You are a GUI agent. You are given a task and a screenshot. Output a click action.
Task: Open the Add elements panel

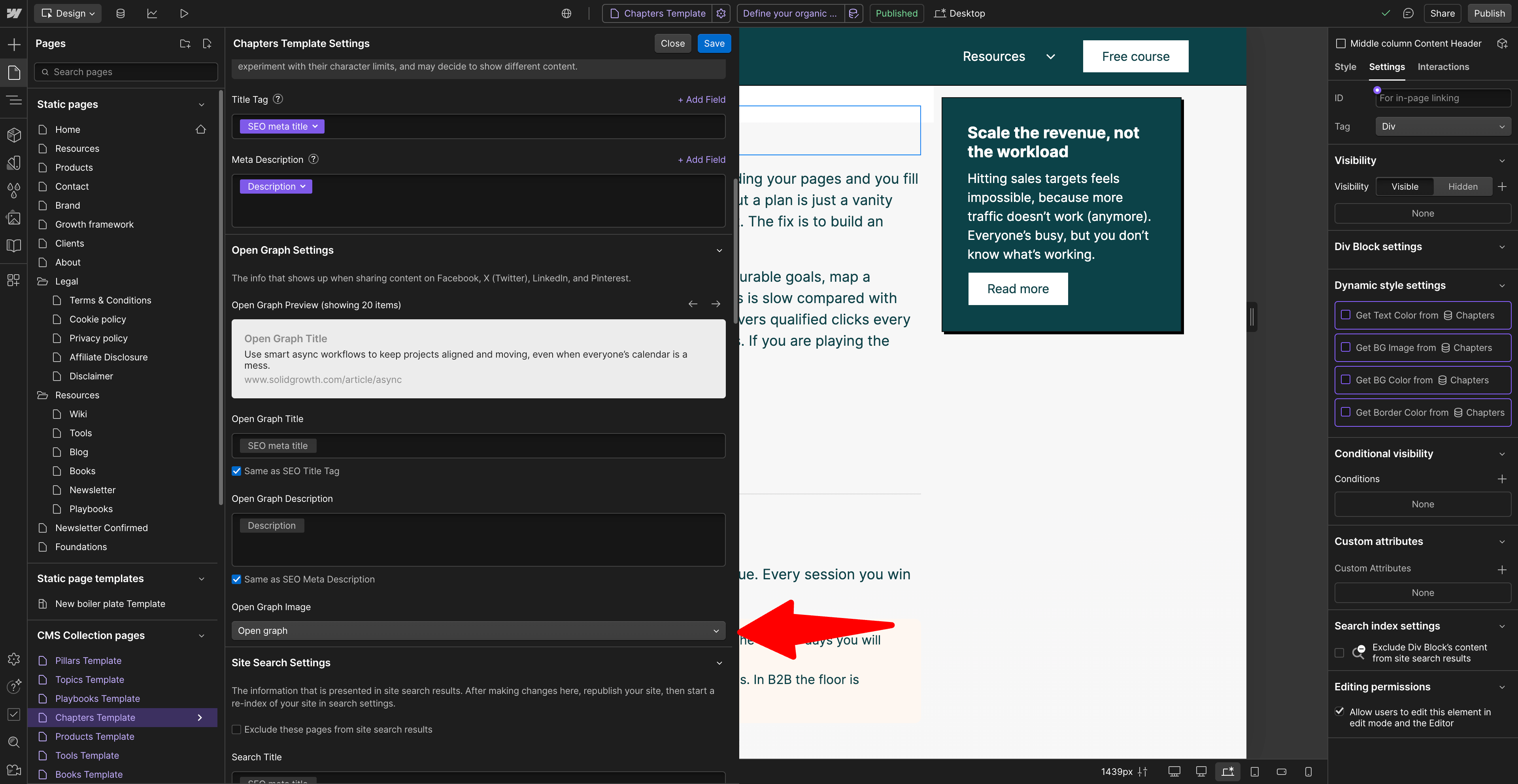[14, 44]
